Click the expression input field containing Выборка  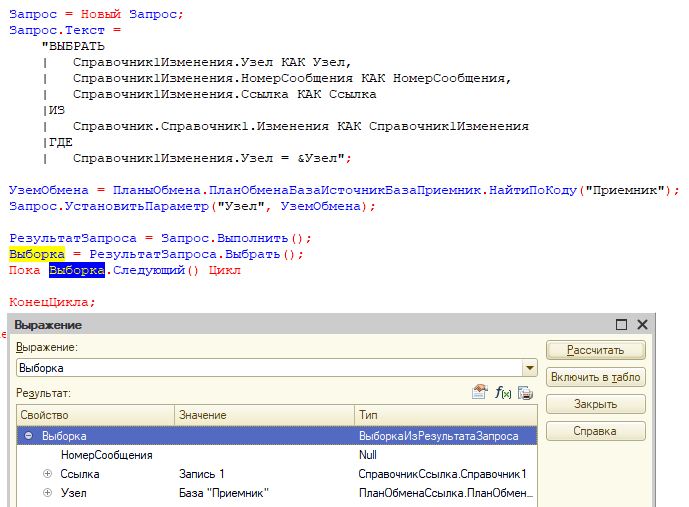265,368
